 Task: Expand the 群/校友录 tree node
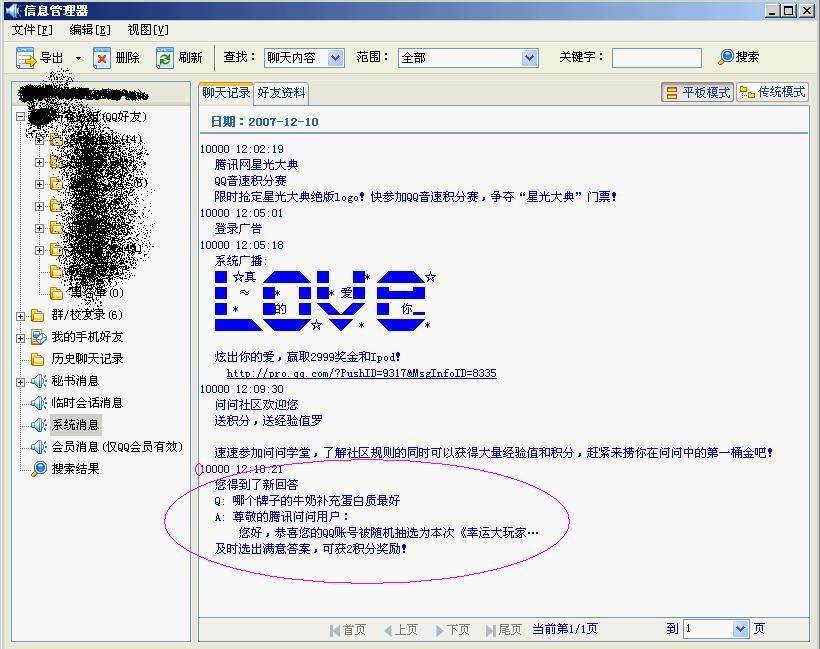[21, 316]
